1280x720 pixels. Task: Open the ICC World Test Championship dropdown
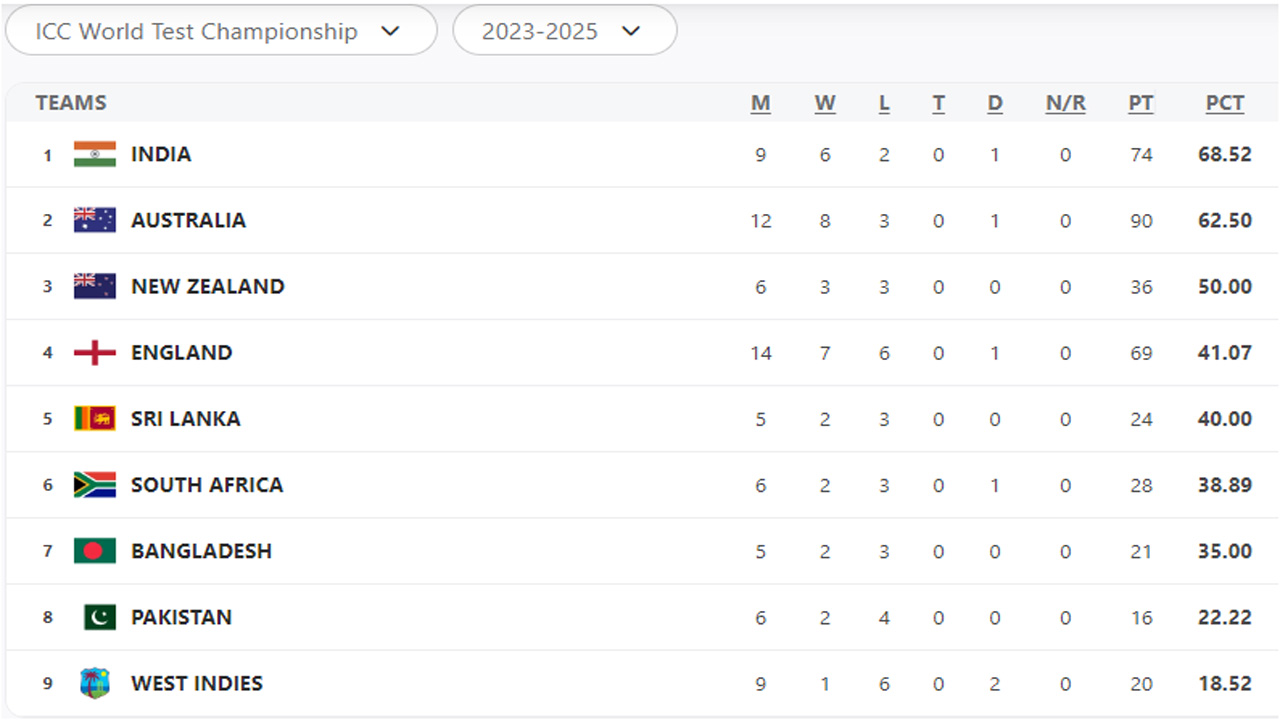coord(220,31)
